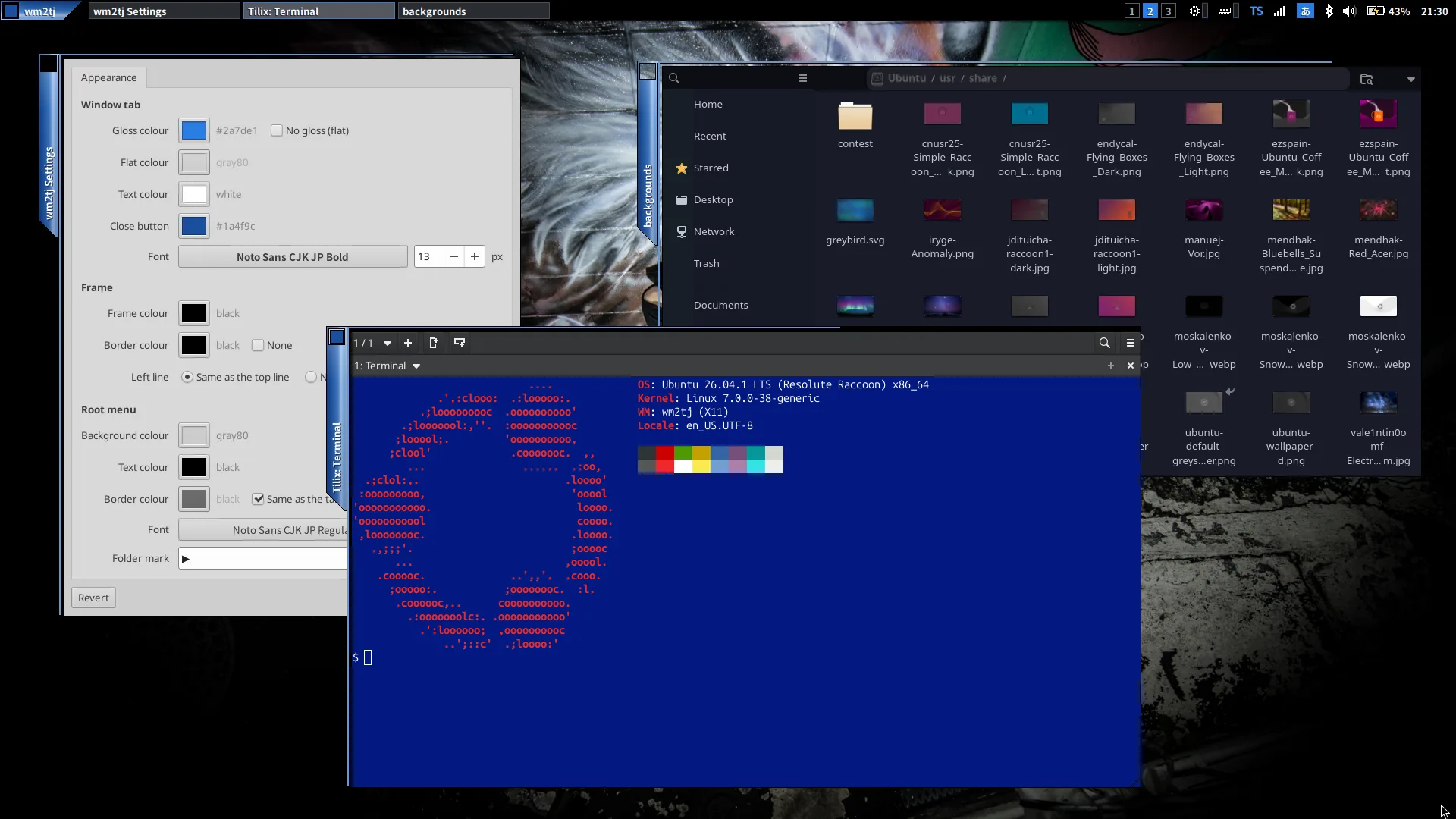Maximize the Tilix terminal pane with plus icon
The height and width of the screenshot is (819, 1456).
click(x=1111, y=366)
